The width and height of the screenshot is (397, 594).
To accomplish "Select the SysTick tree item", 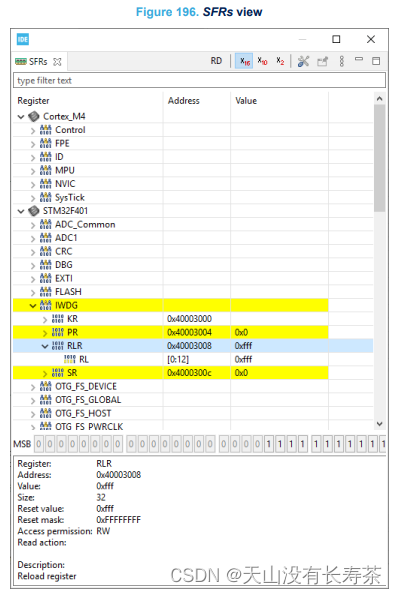I will click(70, 197).
